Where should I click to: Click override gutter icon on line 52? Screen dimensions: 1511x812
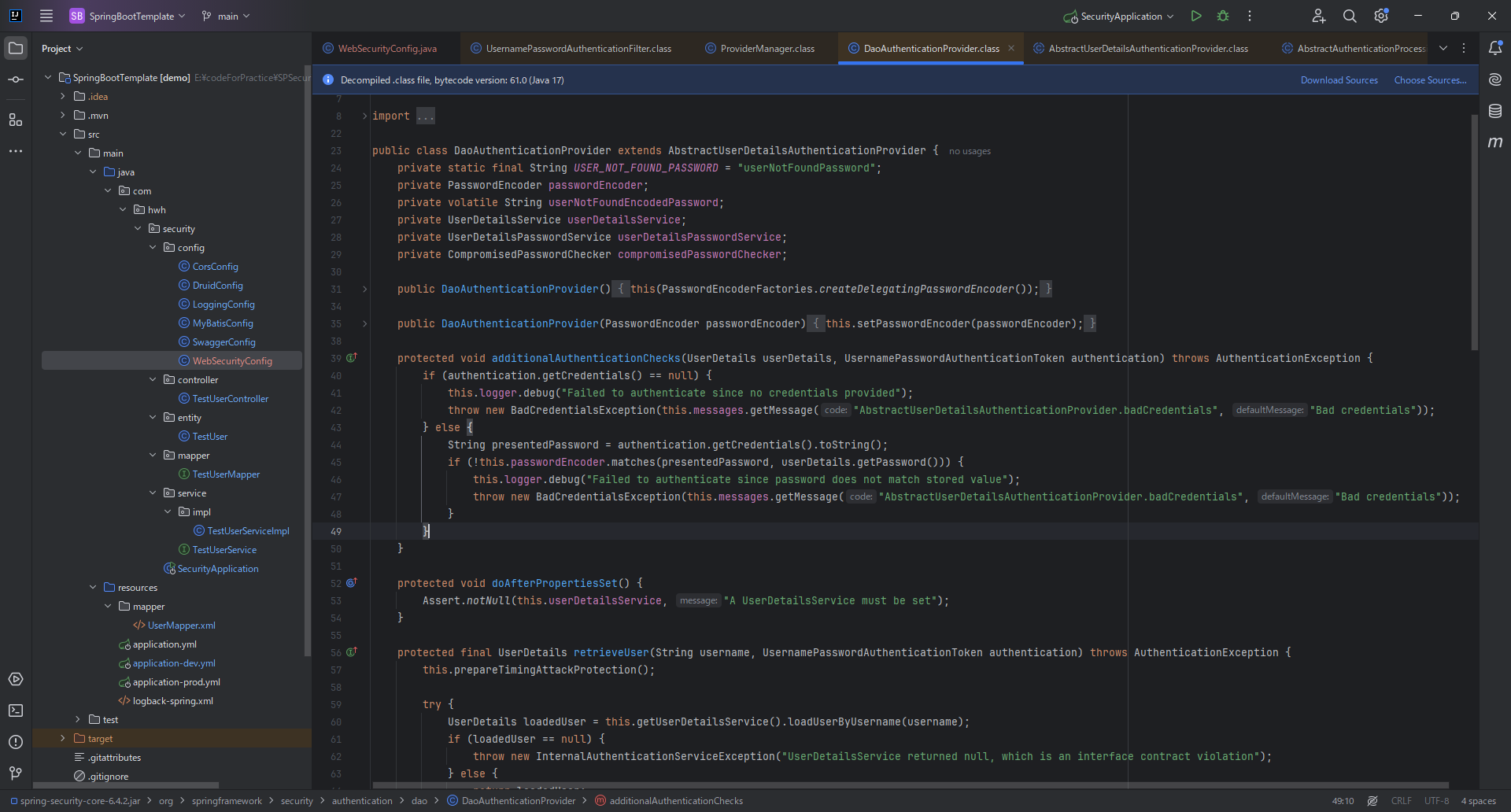click(x=352, y=583)
